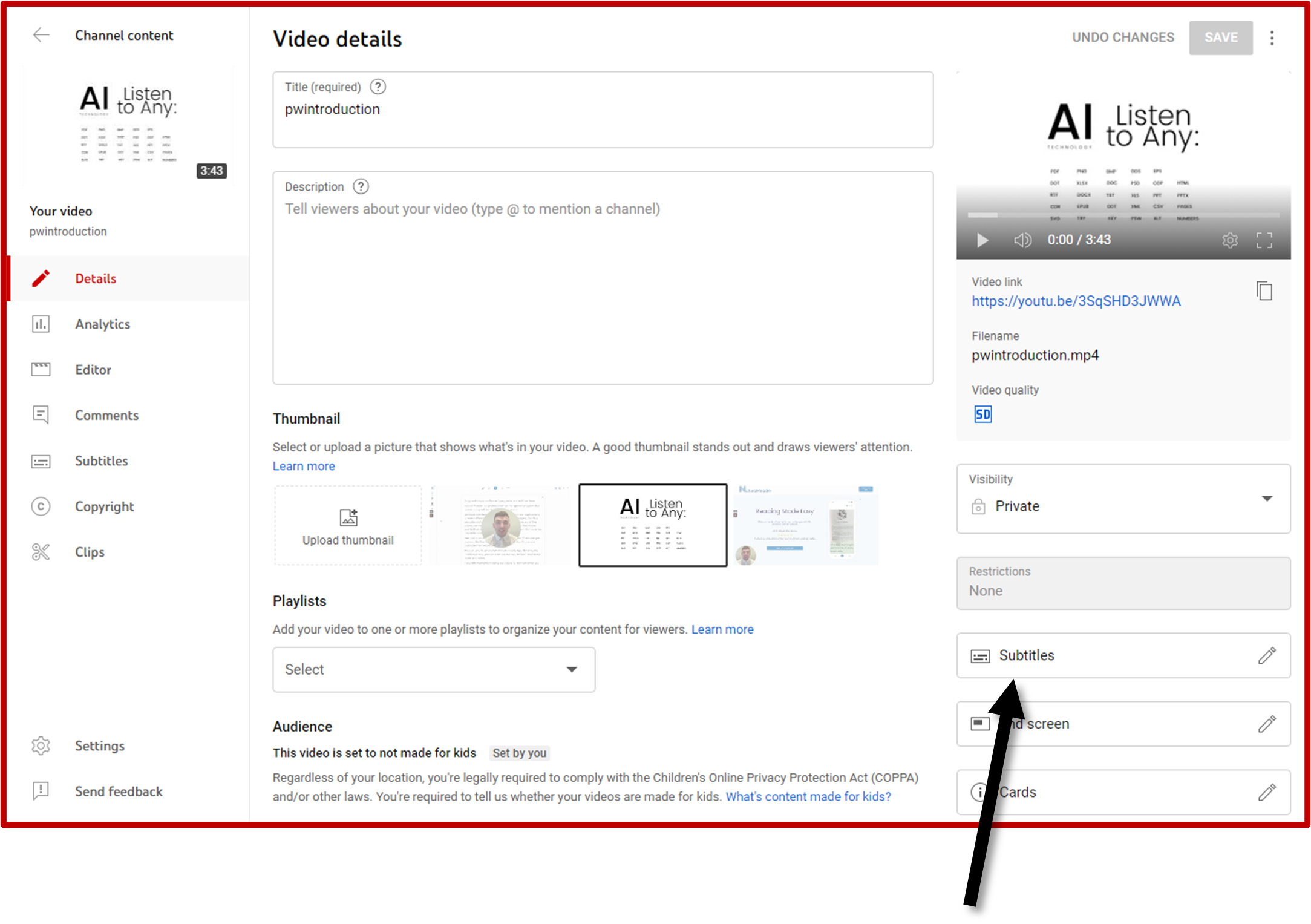Show help for Title field
The image size is (1311, 924).
click(x=378, y=87)
